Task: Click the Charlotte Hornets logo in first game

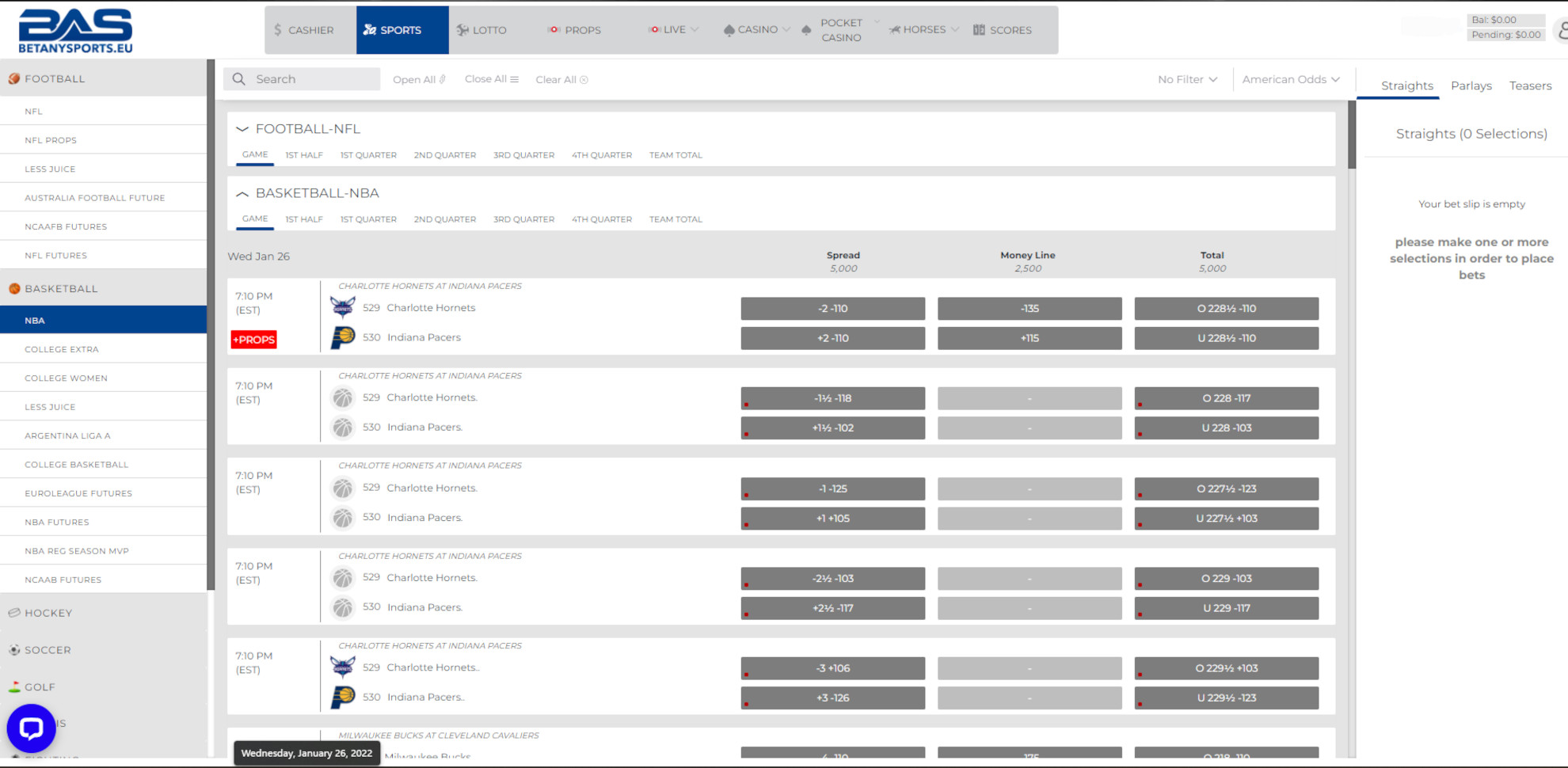Action: [343, 307]
